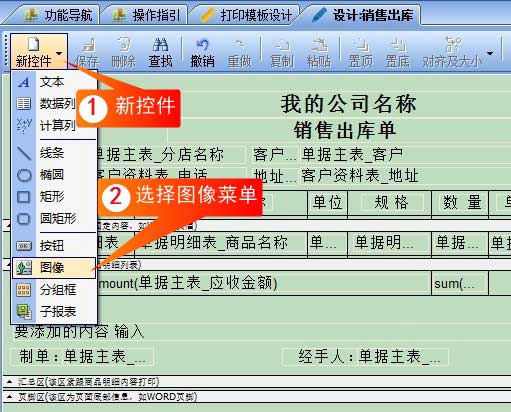Click the 规格 column header
The image size is (511, 412).
[391, 202]
